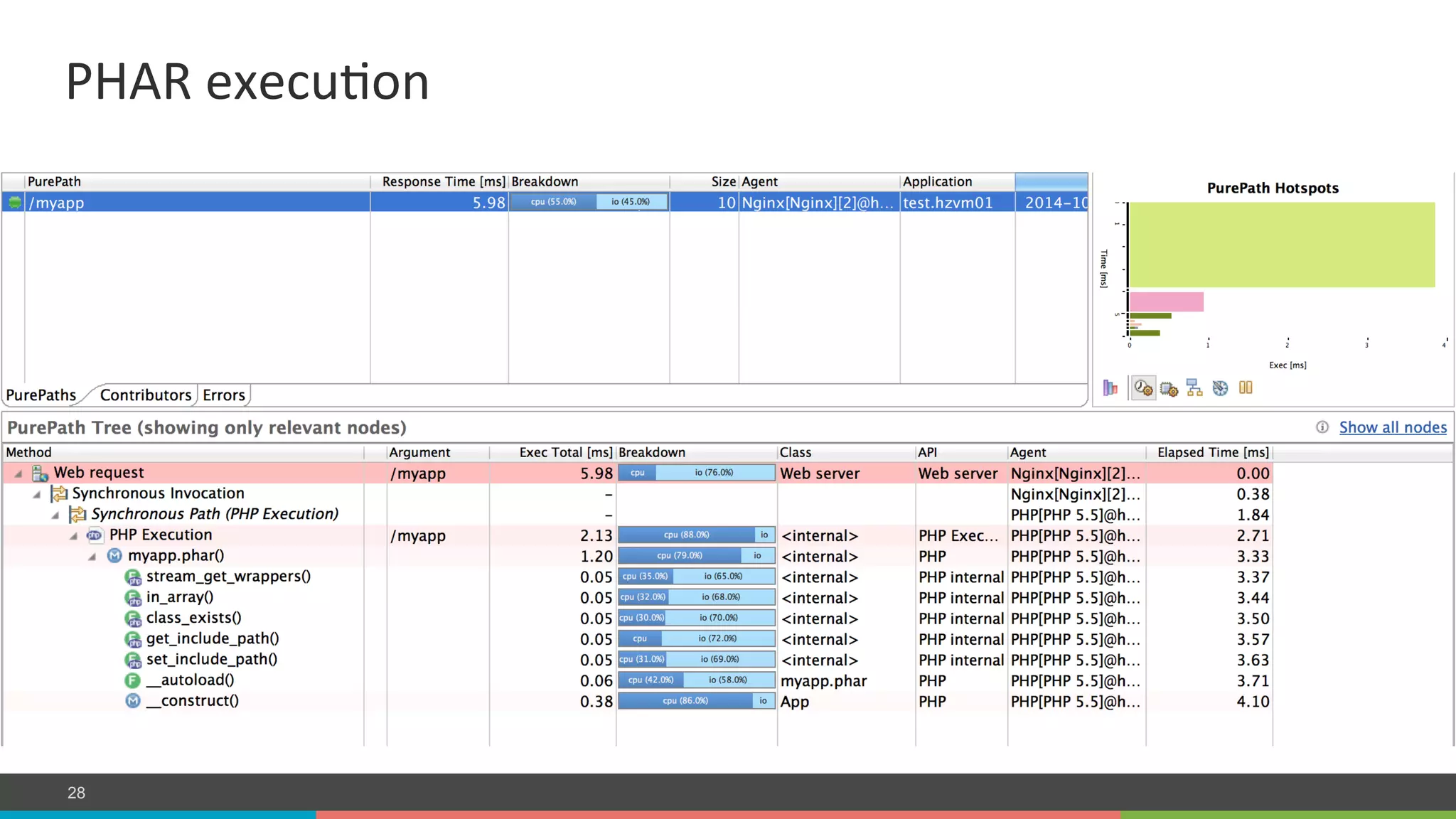Collapse the PHP Execution node arrow
This screenshot has width=1456, height=819.
point(74,536)
